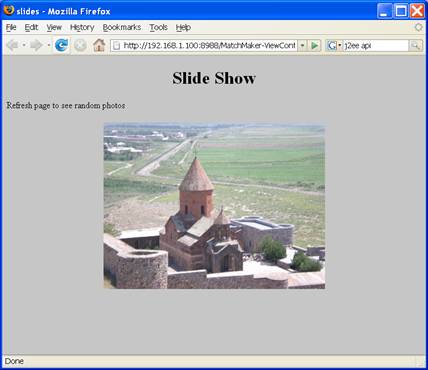Click the address bar URL field
Image resolution: width=428 pixels, height=370 pixels.
pyautogui.click(x=204, y=45)
